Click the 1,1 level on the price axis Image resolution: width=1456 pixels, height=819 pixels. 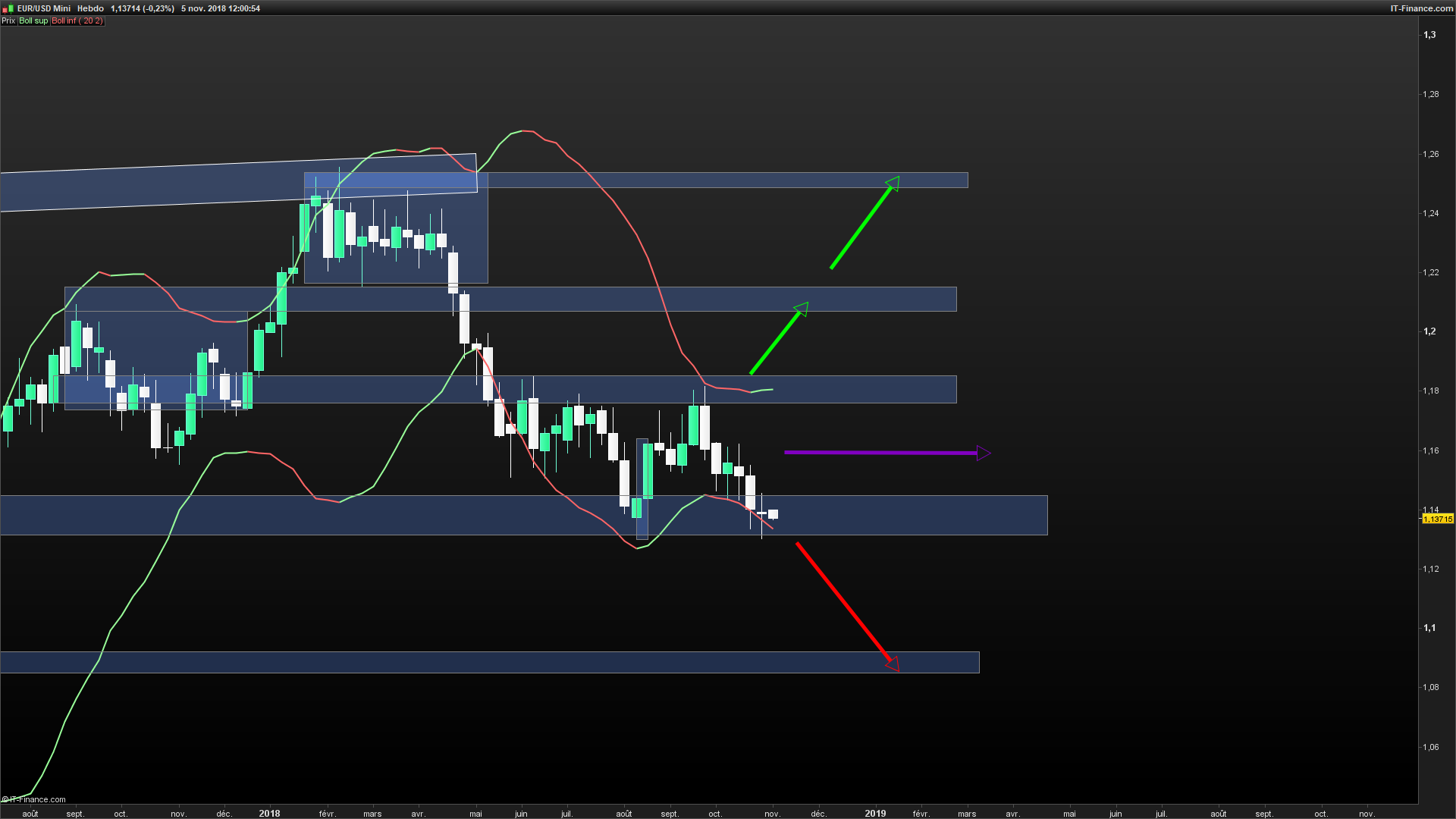click(1429, 628)
